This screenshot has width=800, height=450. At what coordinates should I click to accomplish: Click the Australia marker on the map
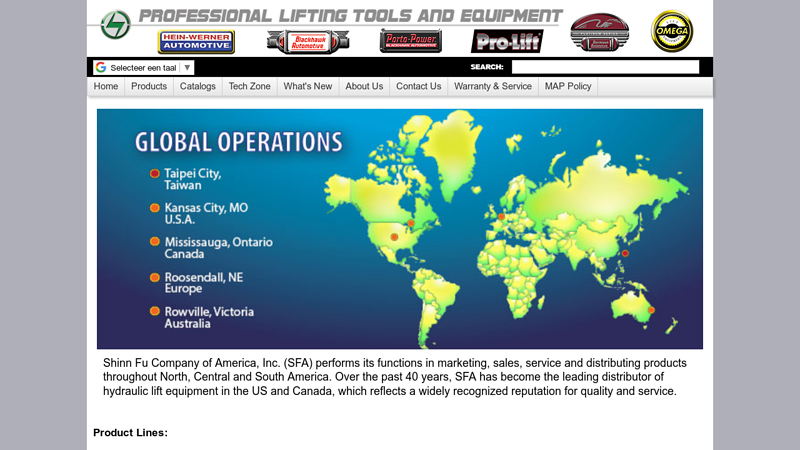point(652,310)
